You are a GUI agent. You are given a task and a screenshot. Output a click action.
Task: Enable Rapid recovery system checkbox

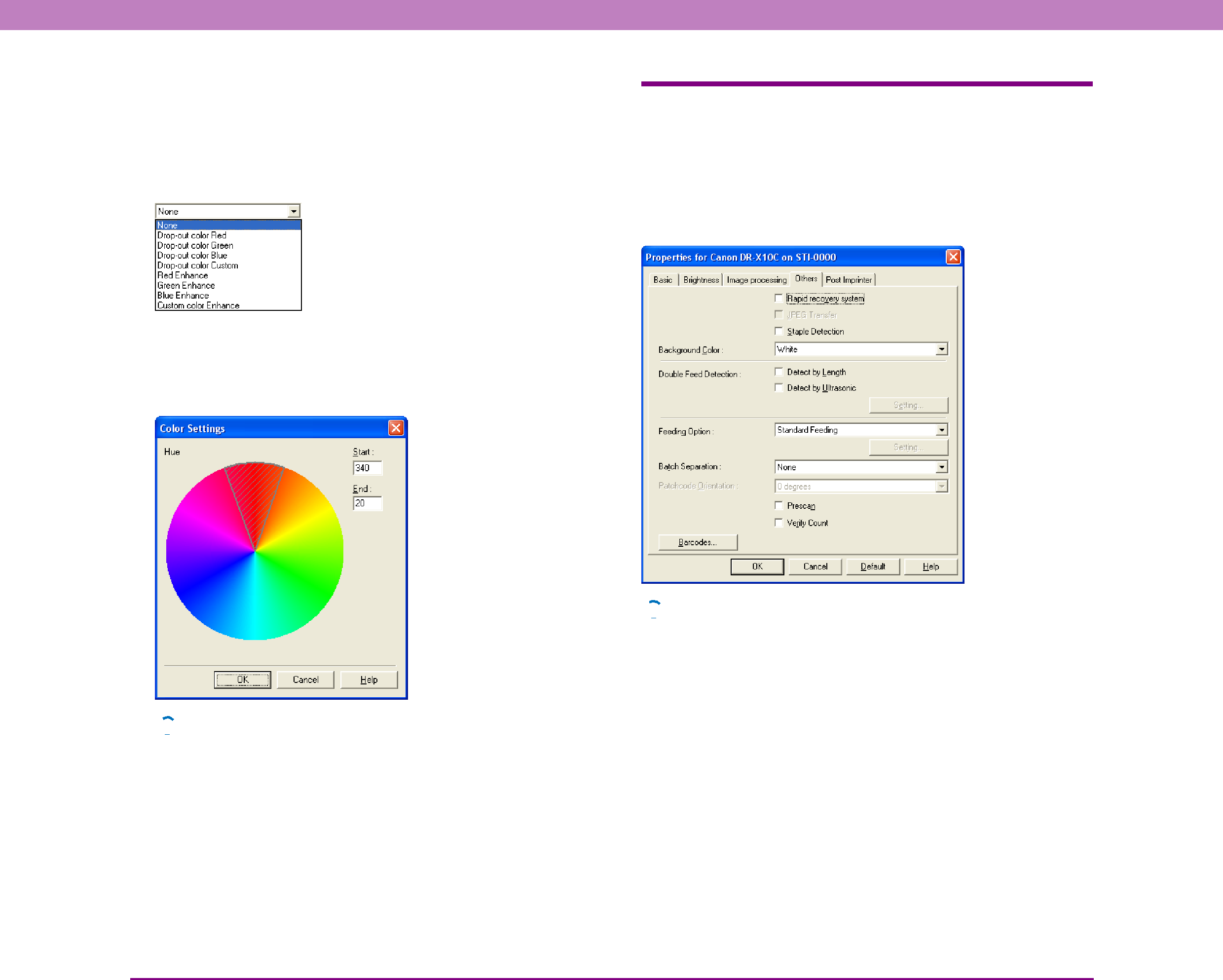coord(778,298)
